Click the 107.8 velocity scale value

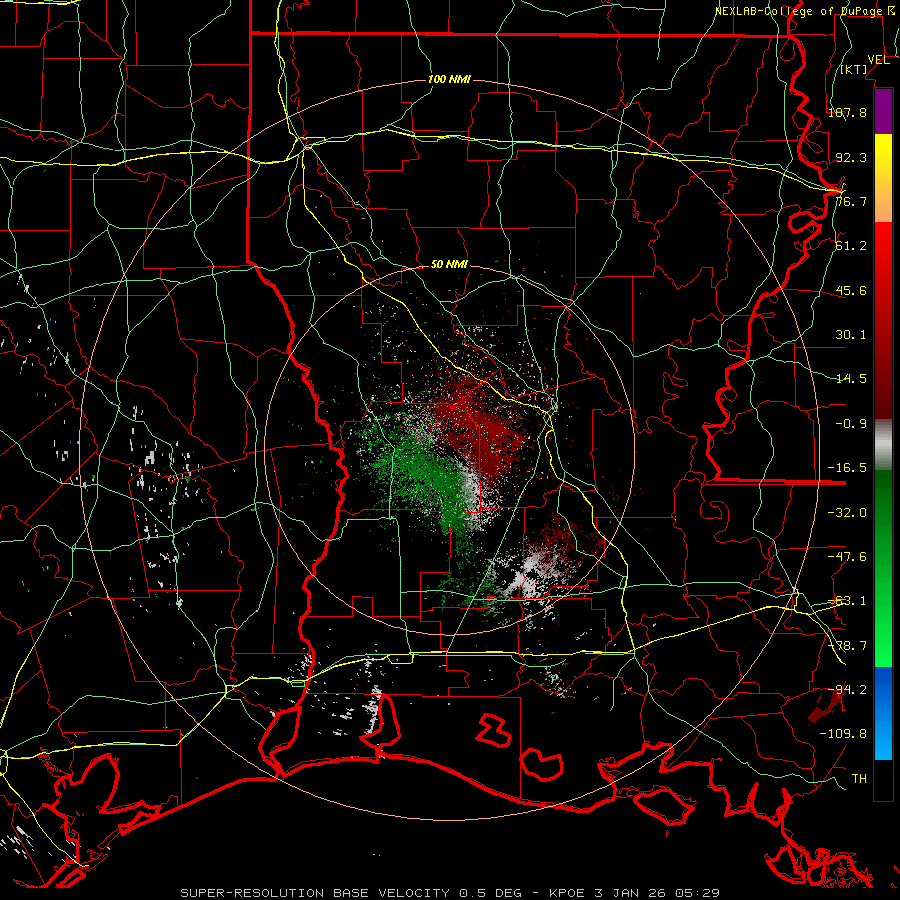(847, 112)
